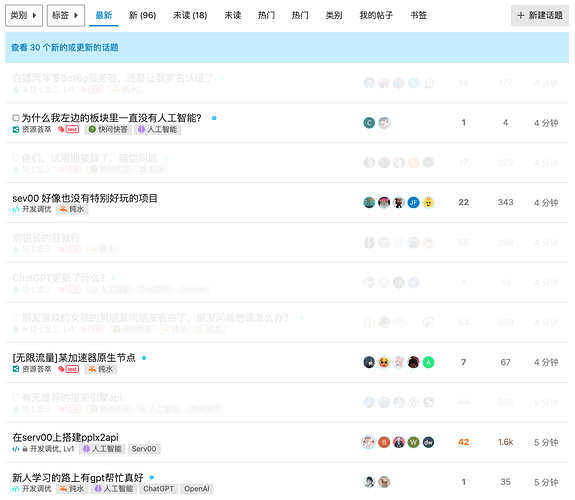This screenshot has height=500, width=575.
Task: Open the 书签 bookmarks tab
Action: point(418,15)
